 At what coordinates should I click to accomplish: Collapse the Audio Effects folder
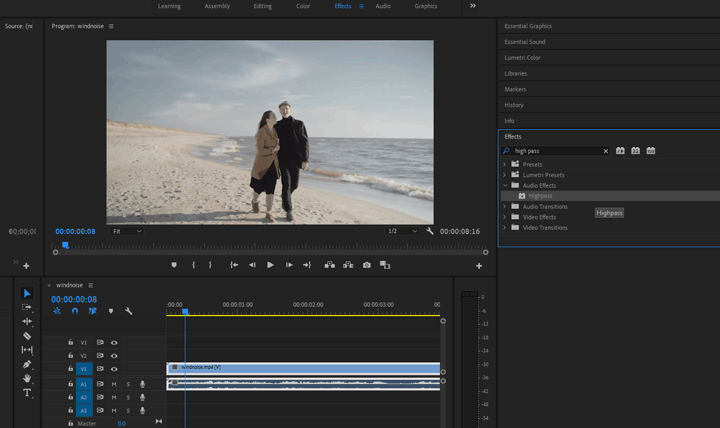coord(505,185)
